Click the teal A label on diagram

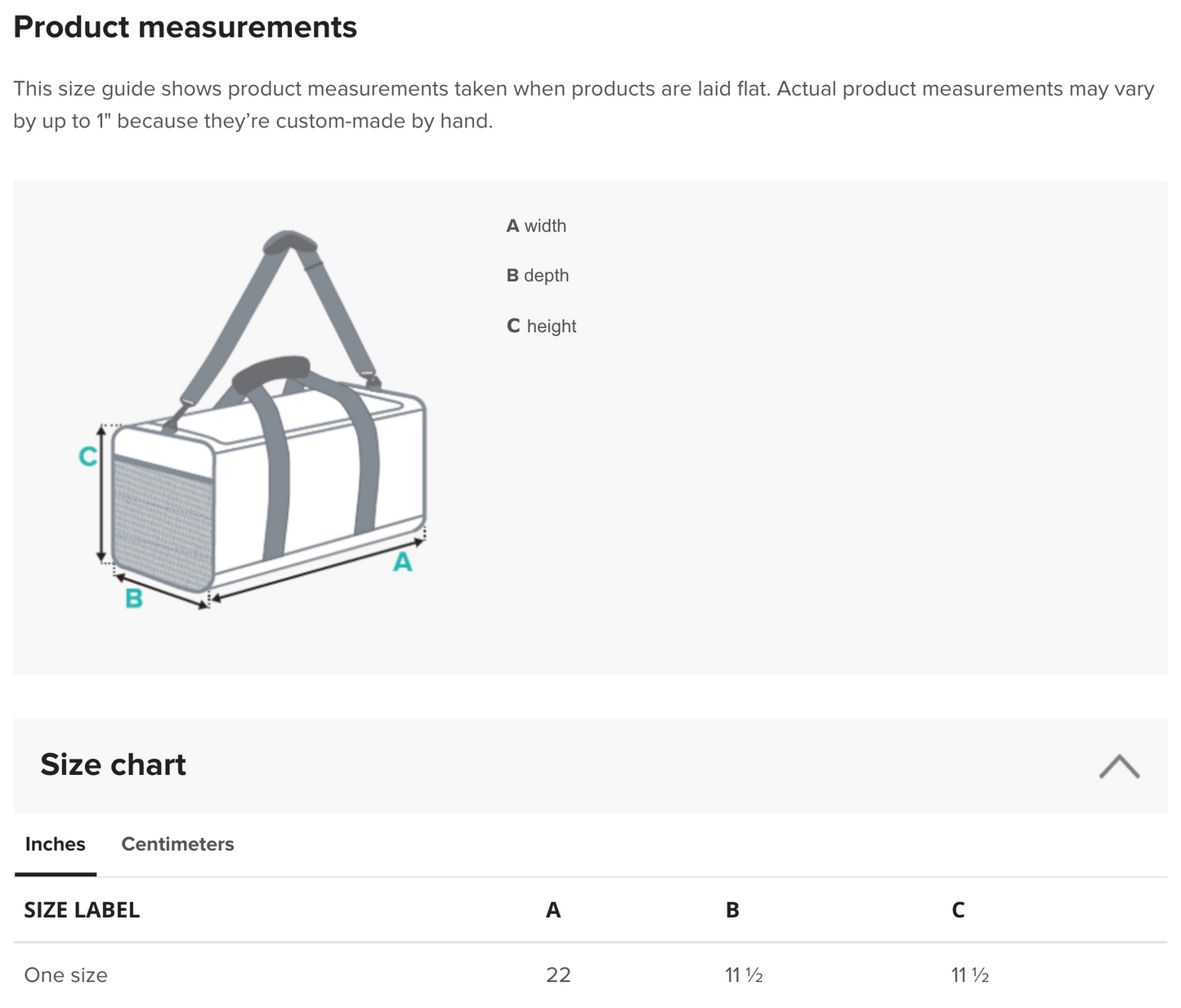tap(402, 562)
